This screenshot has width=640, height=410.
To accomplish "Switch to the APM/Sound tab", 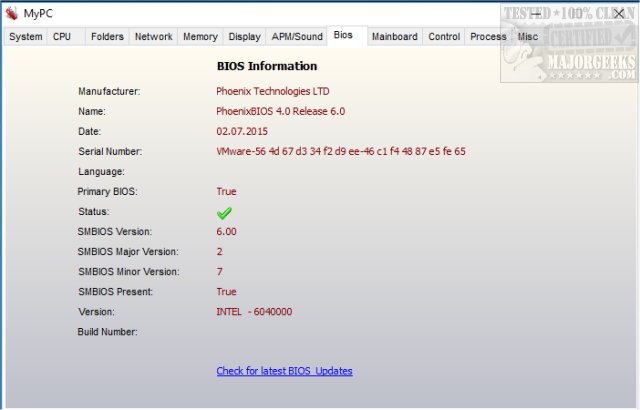I will pyautogui.click(x=297, y=37).
